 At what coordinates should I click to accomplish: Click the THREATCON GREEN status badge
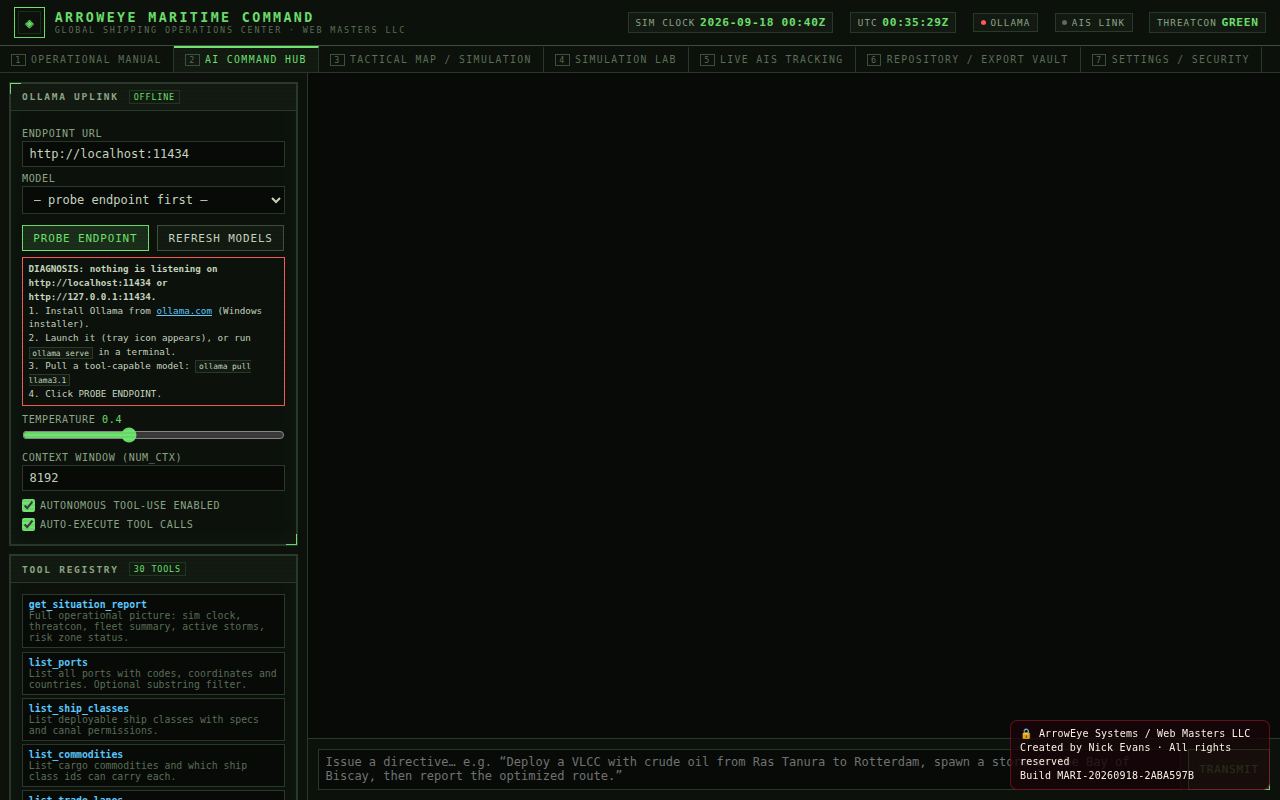1207,22
